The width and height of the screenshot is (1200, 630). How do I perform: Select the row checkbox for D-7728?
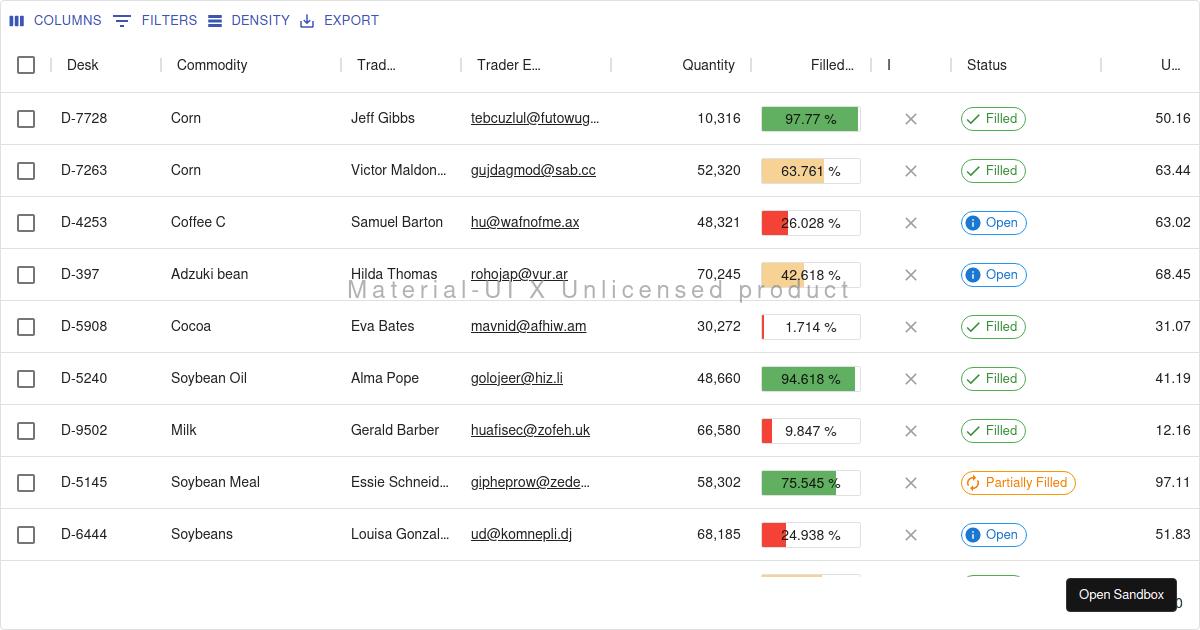pos(26,119)
